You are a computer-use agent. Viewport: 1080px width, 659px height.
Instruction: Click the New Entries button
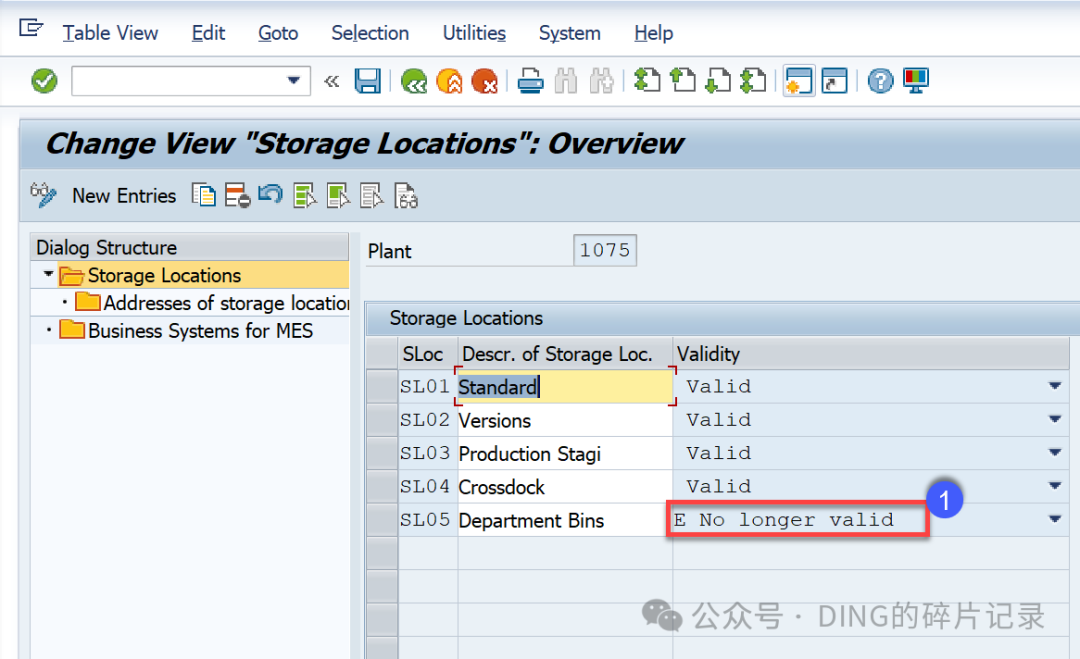(x=124, y=196)
